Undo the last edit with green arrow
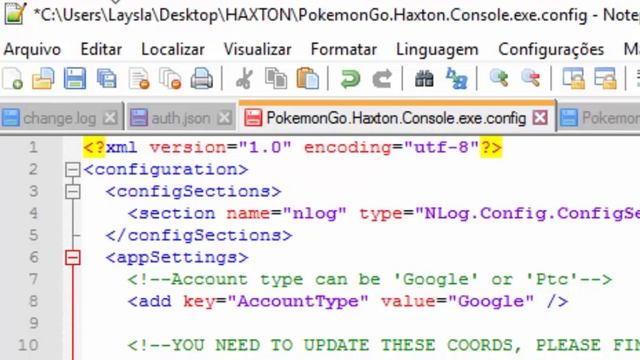Image resolution: width=640 pixels, height=360 pixels. pos(350,78)
